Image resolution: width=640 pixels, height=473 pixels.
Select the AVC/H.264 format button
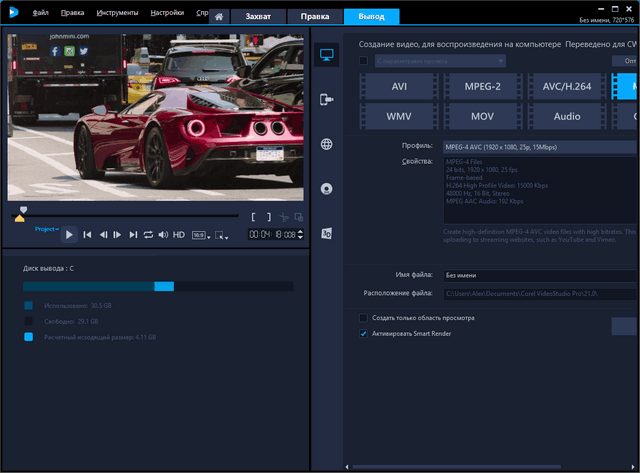click(566, 86)
